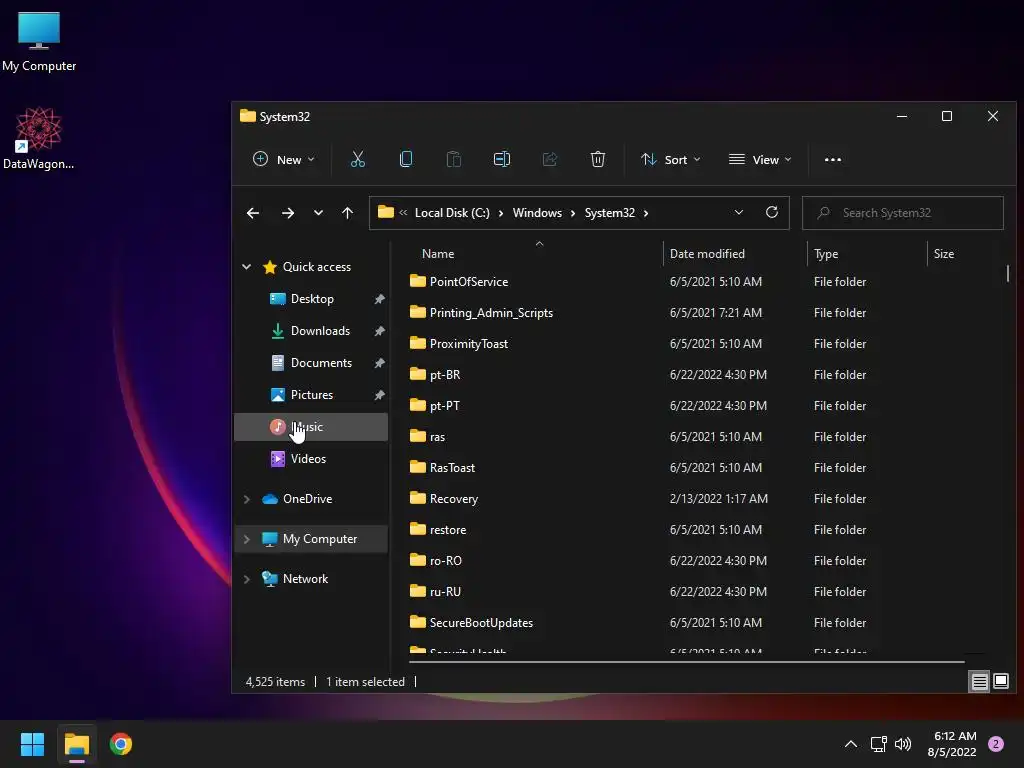
Task: Click the Share icon in toolbar
Action: 550,159
